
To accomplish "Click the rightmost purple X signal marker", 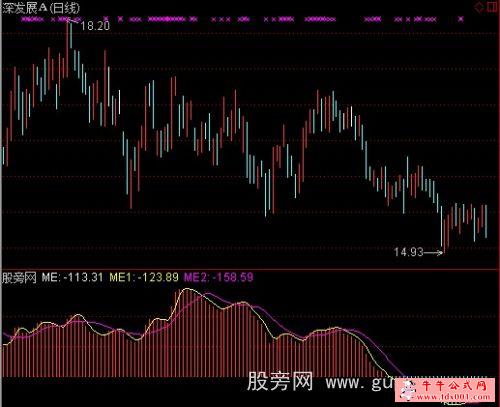I will tap(461, 19).
